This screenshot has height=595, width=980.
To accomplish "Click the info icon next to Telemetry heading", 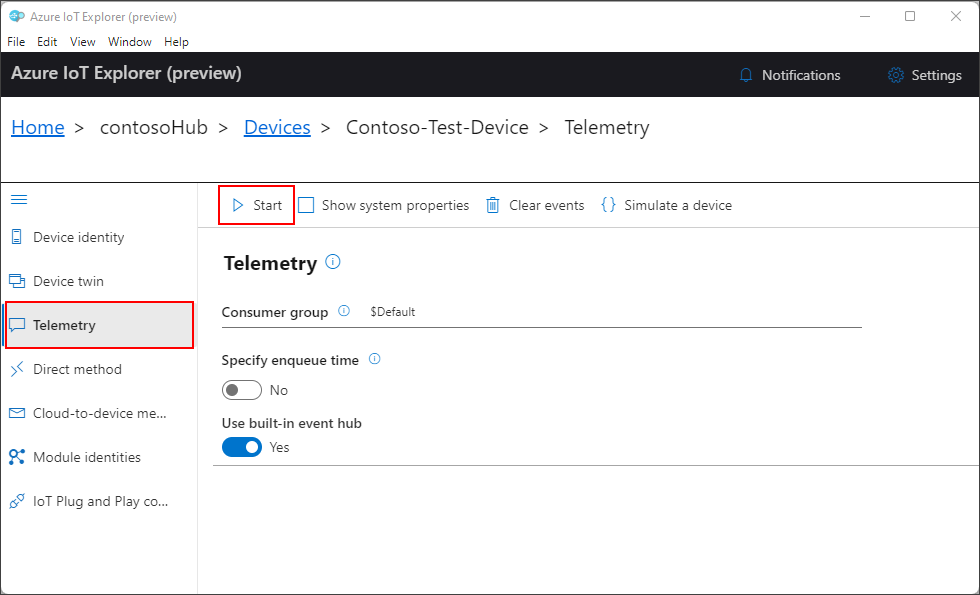I will pos(333,262).
